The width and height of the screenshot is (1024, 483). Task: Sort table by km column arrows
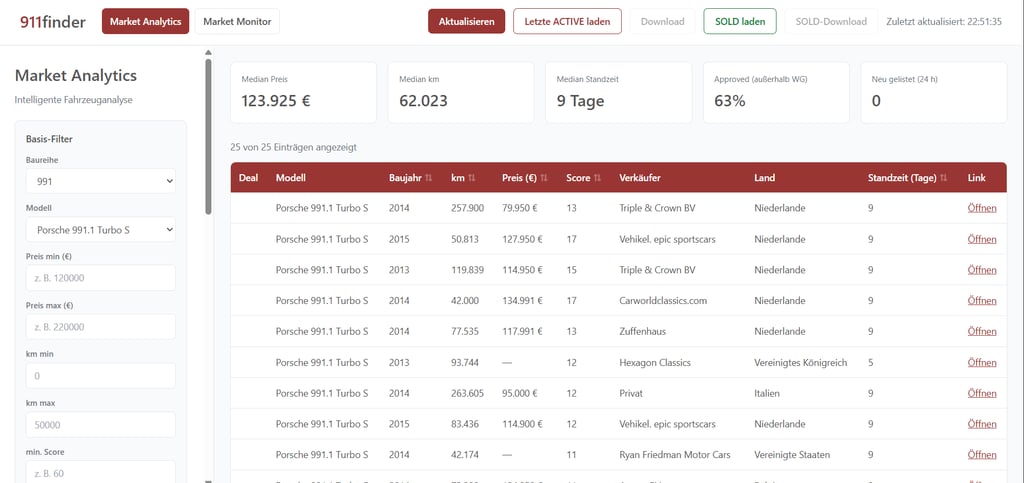pyautogui.click(x=472, y=178)
